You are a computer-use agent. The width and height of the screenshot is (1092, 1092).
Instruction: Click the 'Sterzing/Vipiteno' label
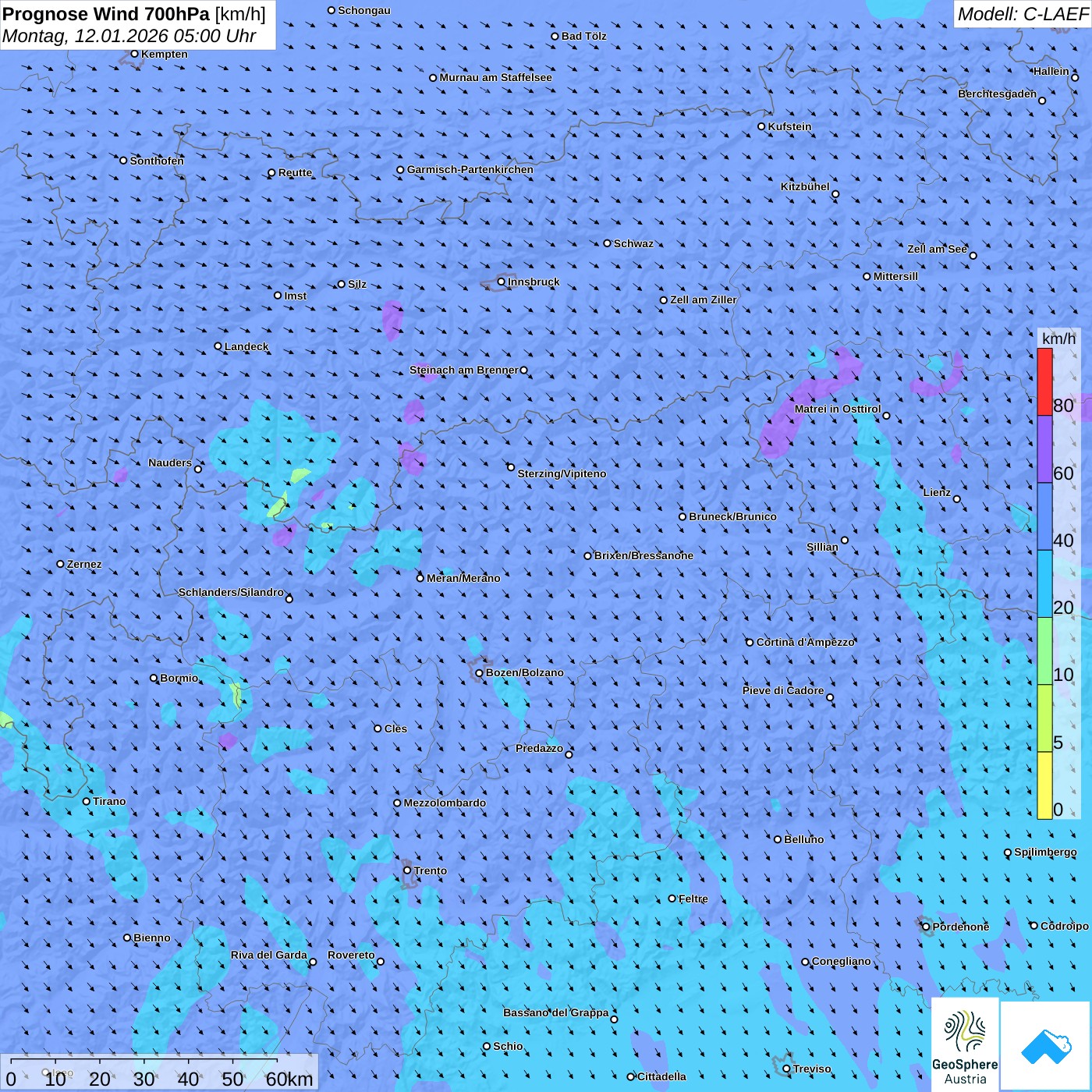click(x=562, y=473)
